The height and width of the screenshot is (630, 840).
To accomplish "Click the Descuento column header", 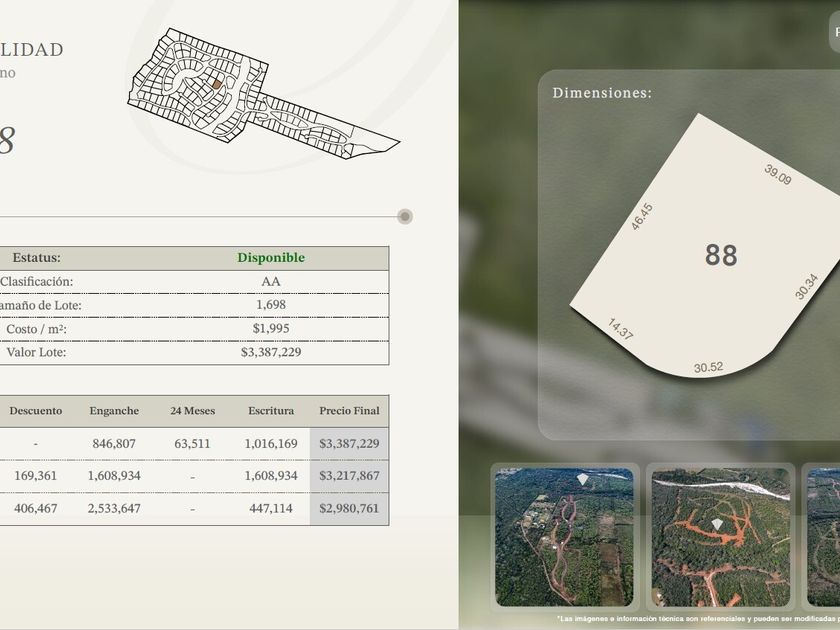I will [x=35, y=411].
